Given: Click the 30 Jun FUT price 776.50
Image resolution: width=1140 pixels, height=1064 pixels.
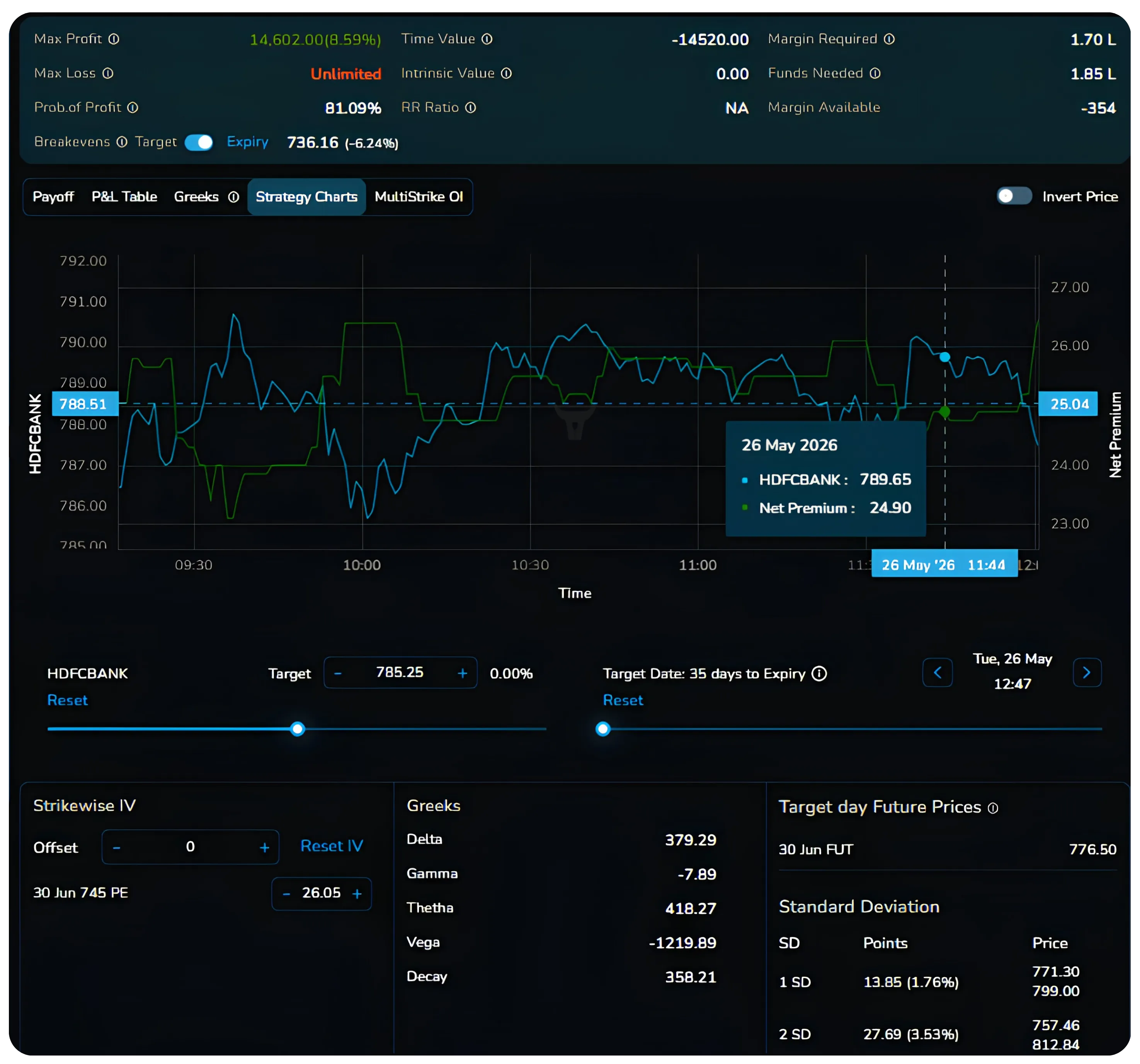Looking at the screenshot, I should [1092, 849].
